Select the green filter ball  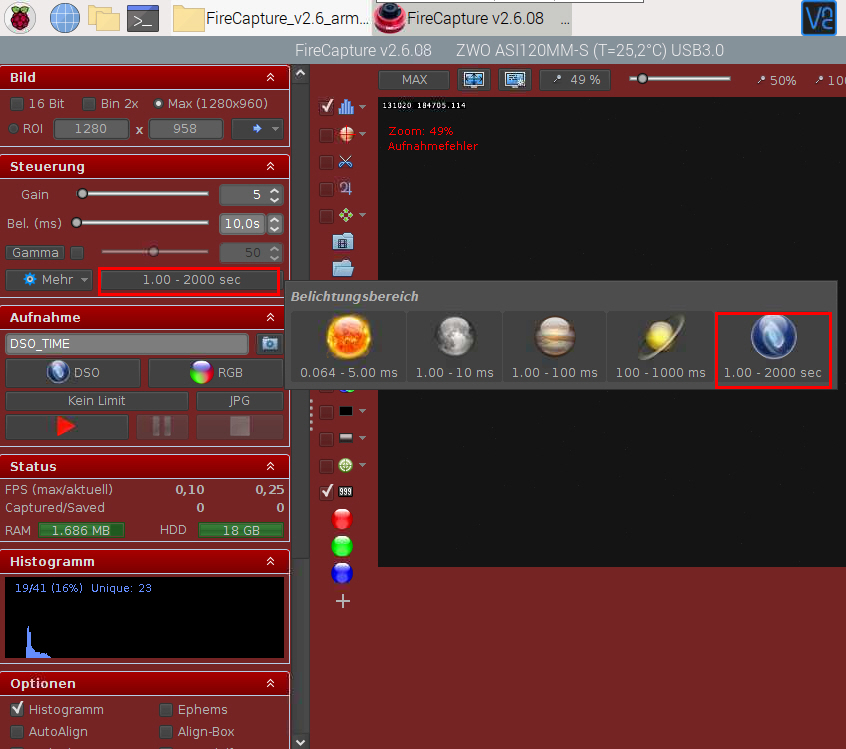click(x=342, y=546)
